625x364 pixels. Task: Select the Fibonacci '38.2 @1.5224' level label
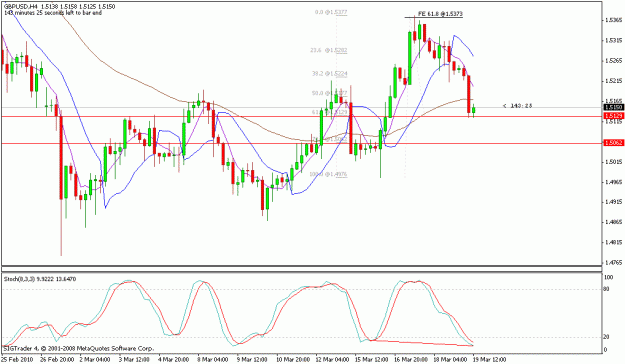[329, 74]
